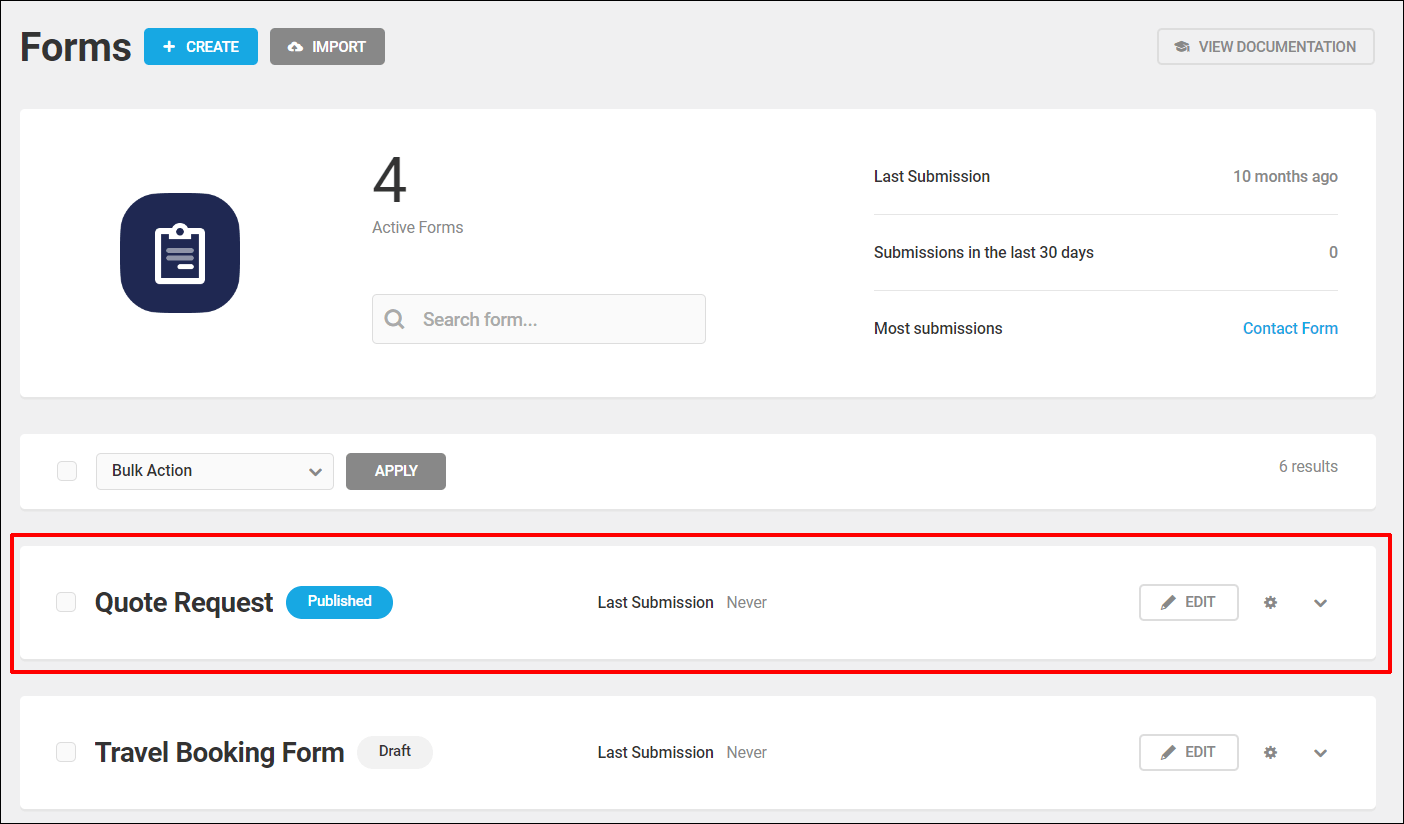Viewport: 1404px width, 824px height.
Task: Open View Documentation
Action: [1266, 47]
